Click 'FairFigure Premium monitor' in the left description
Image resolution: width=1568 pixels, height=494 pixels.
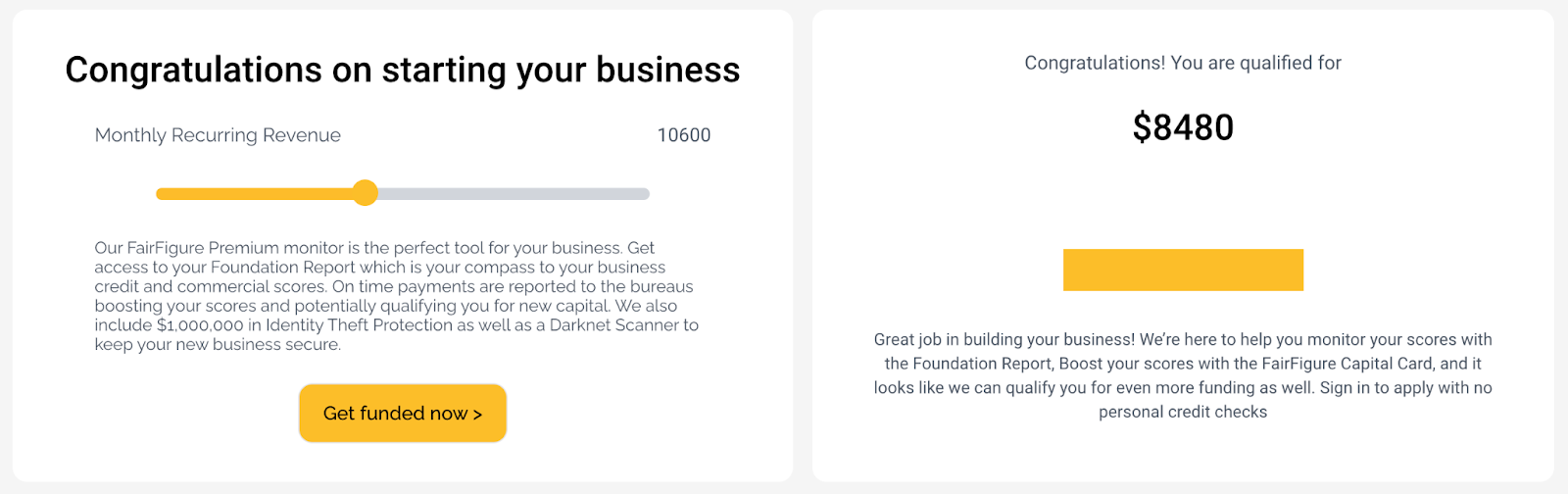tap(235, 248)
